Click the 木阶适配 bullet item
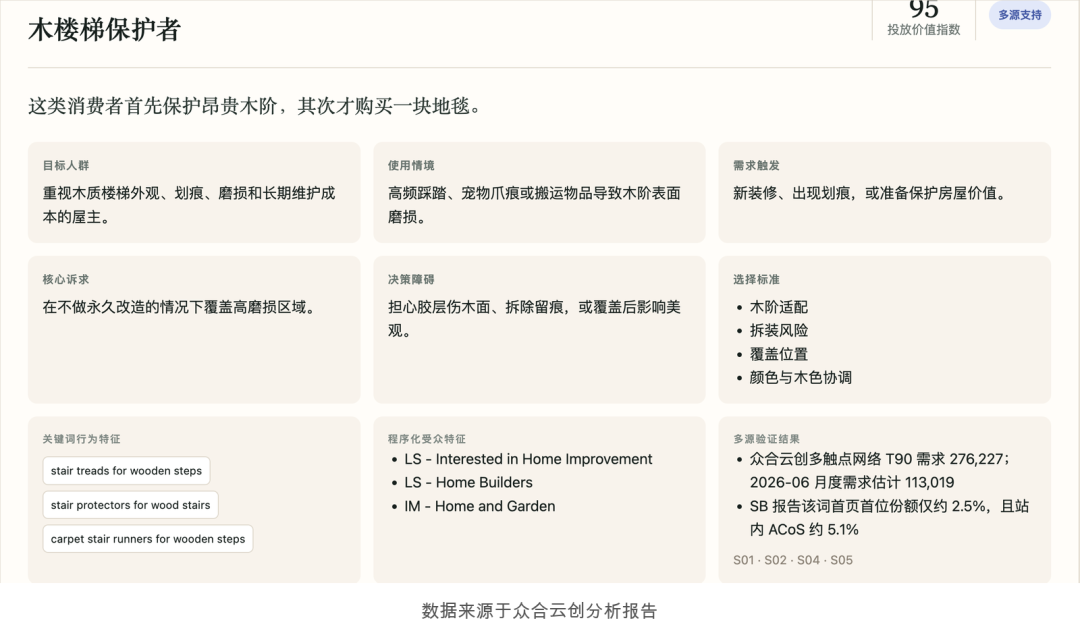 pyautogui.click(x=778, y=307)
